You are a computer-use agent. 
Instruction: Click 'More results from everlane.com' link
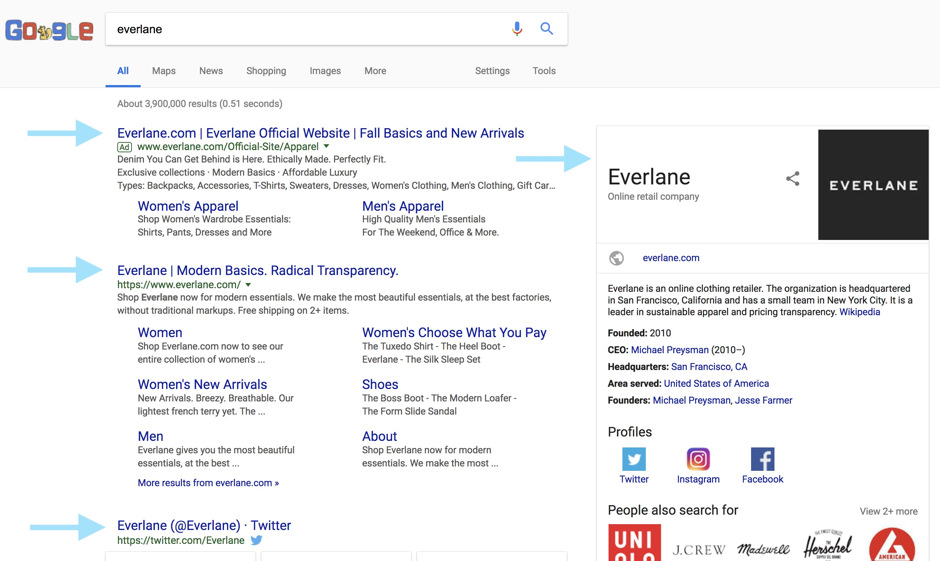[208, 483]
